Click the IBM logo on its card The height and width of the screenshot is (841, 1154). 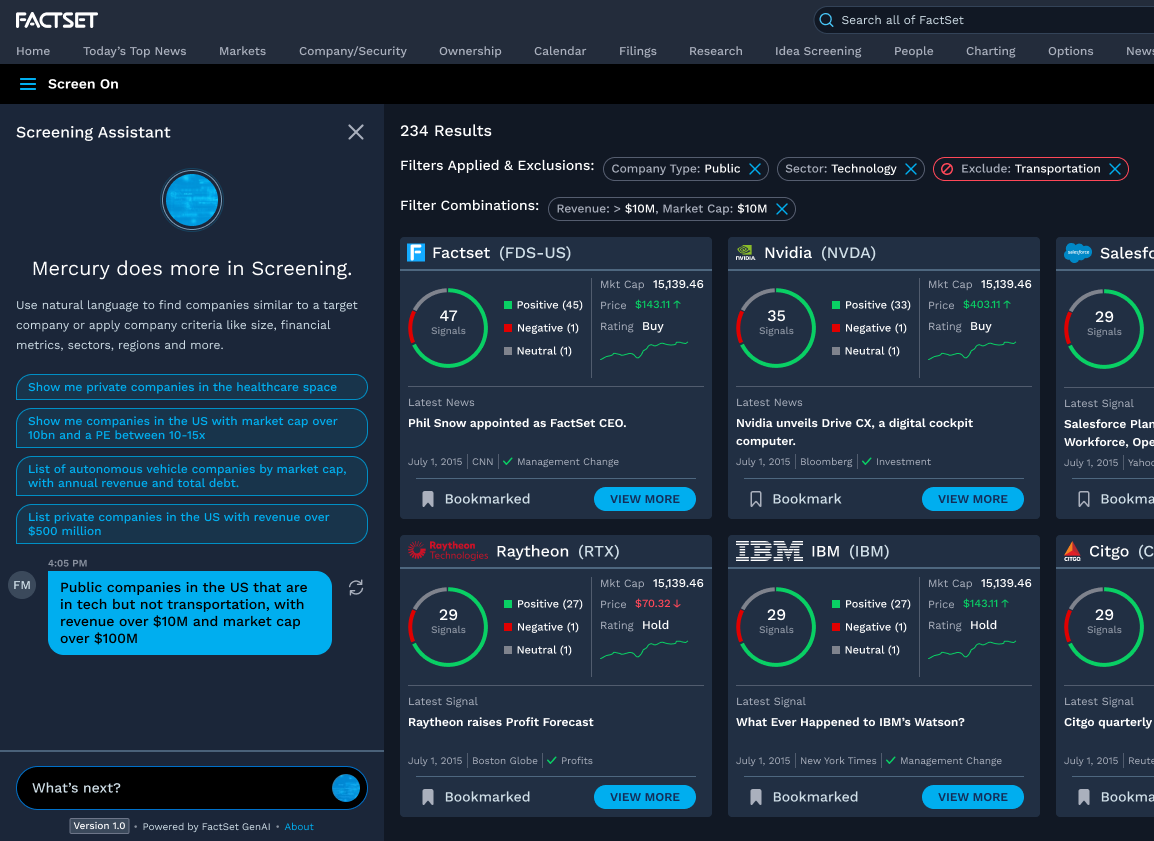tap(769, 551)
